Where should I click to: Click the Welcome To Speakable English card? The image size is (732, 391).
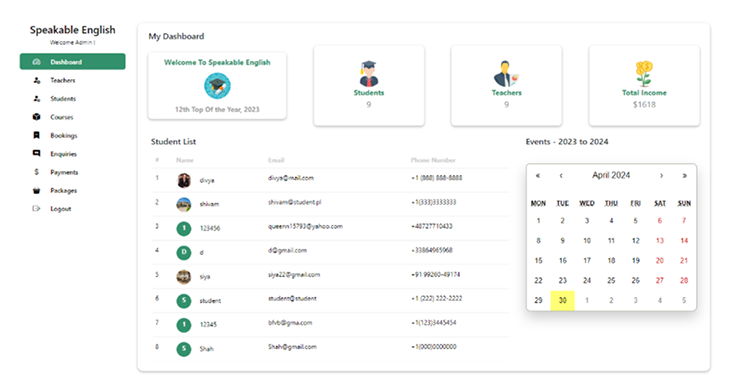tap(217, 86)
